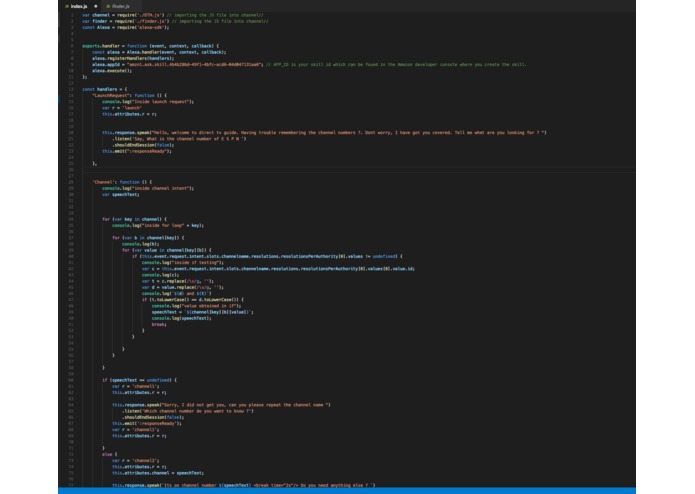Click the 'for (var value in channel[key][b])' line
695x494 pixels.
167,250
